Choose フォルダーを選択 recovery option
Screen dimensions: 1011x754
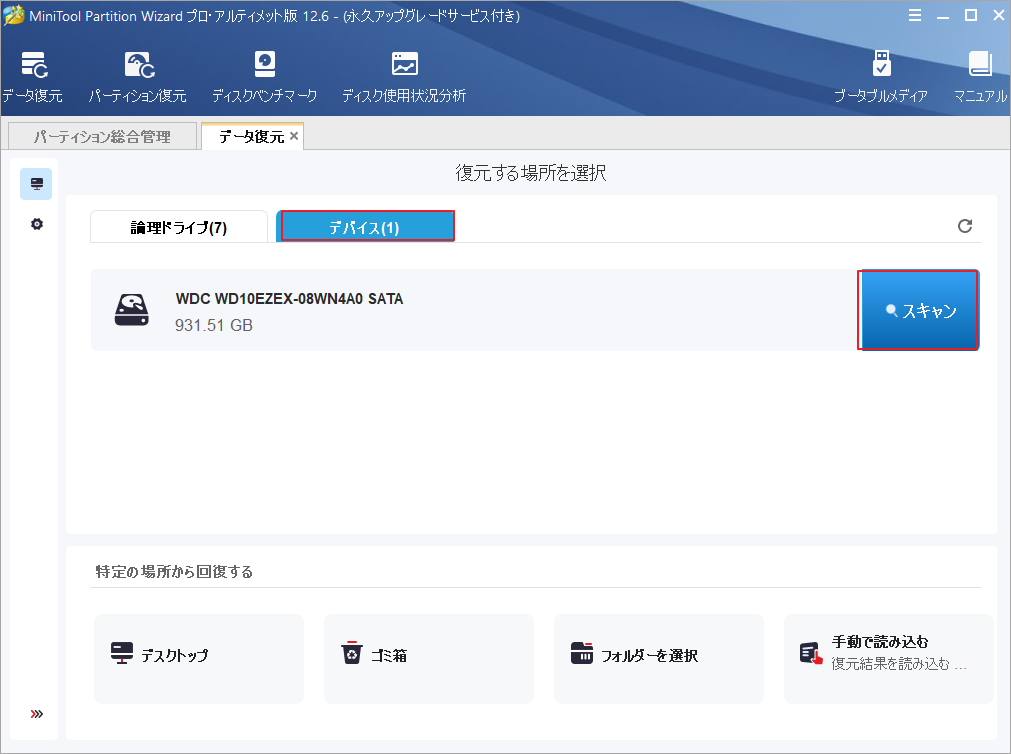point(659,659)
